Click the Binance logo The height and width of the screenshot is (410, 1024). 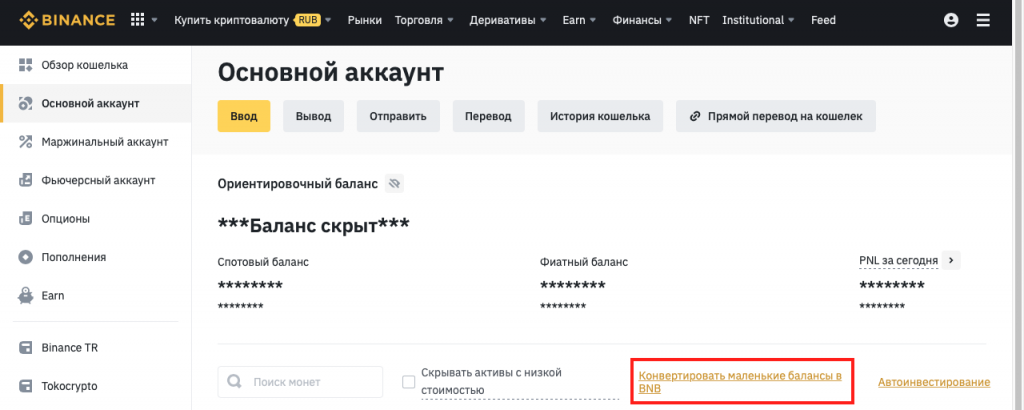click(67, 20)
